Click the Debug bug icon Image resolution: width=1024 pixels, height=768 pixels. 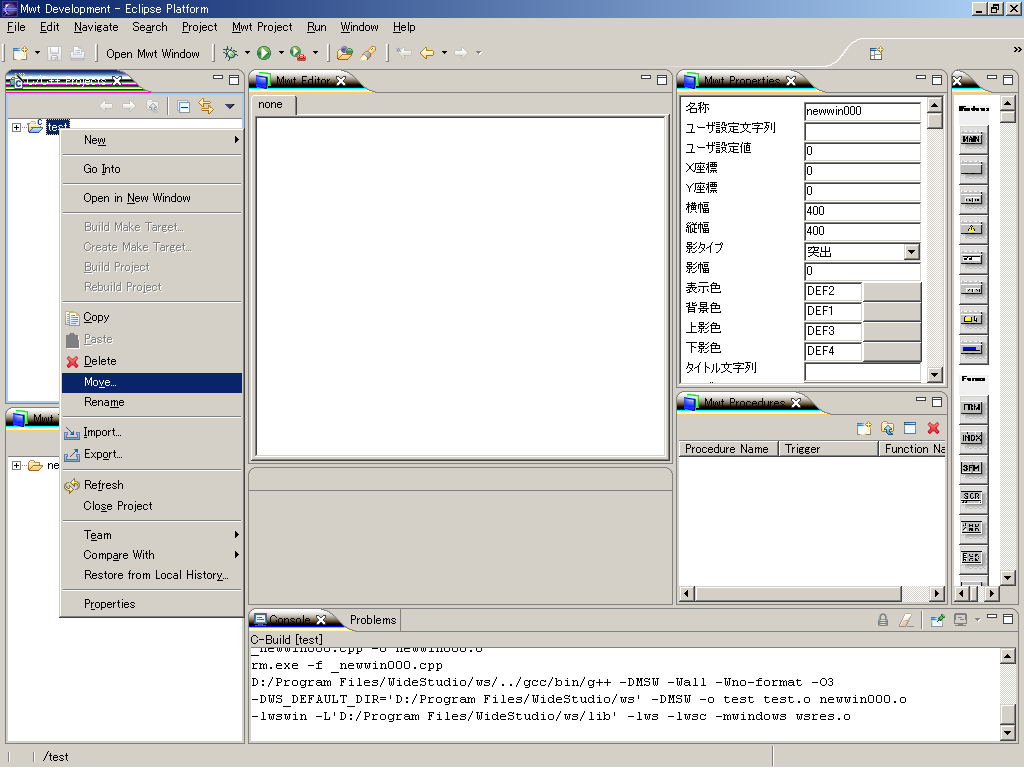point(230,53)
